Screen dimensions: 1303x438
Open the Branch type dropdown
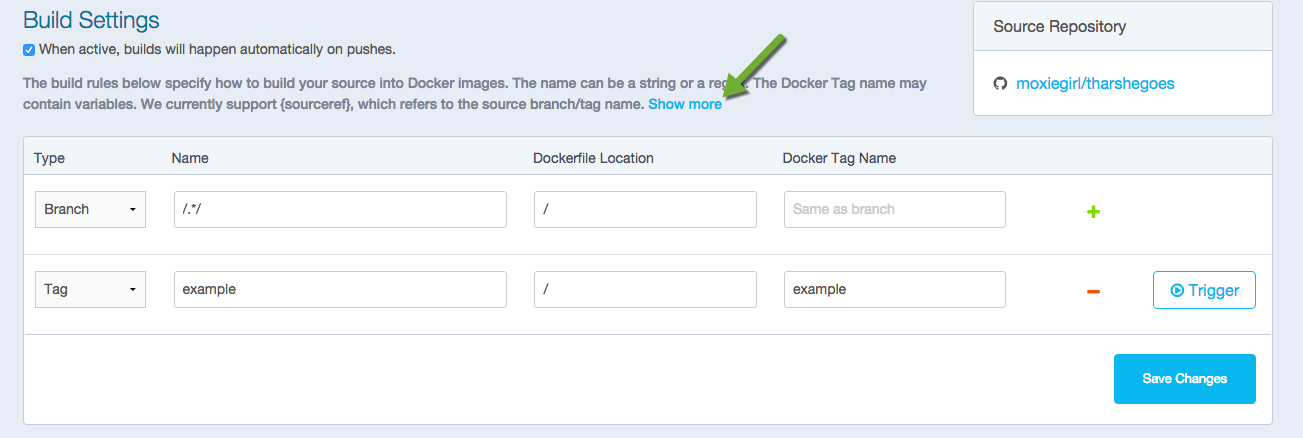90,210
